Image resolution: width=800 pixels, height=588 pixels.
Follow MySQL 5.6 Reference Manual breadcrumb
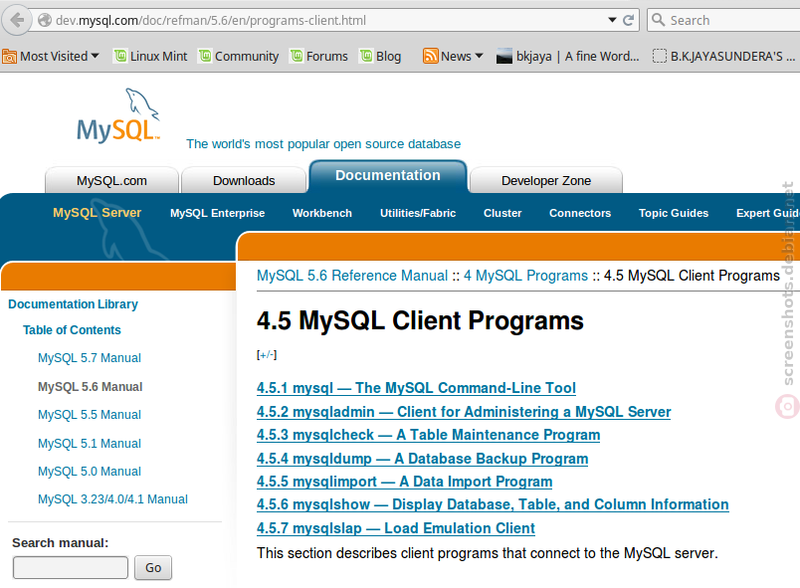click(352, 276)
